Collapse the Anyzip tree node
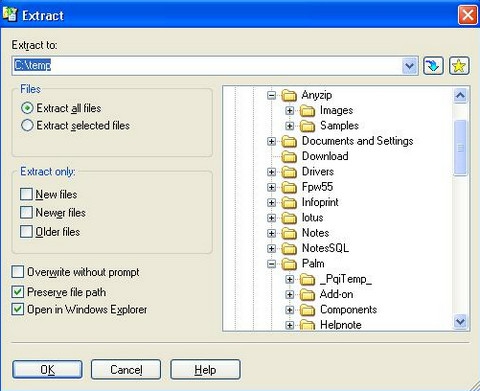Image resolution: width=480 pixels, height=391 pixels. point(272,96)
